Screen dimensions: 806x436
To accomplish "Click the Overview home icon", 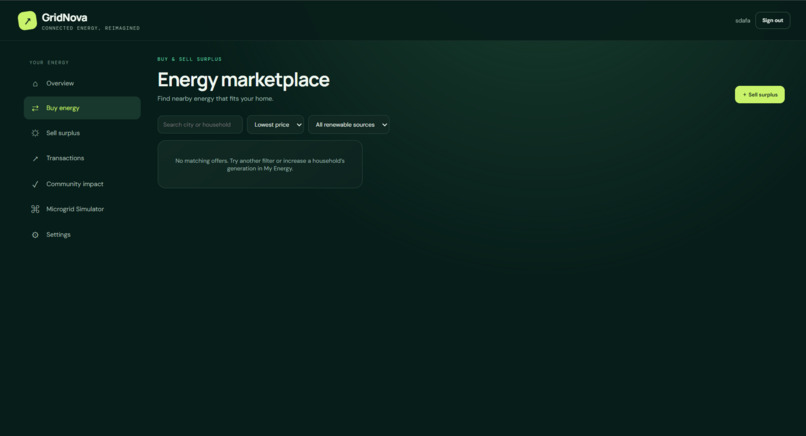I will 35,84.
